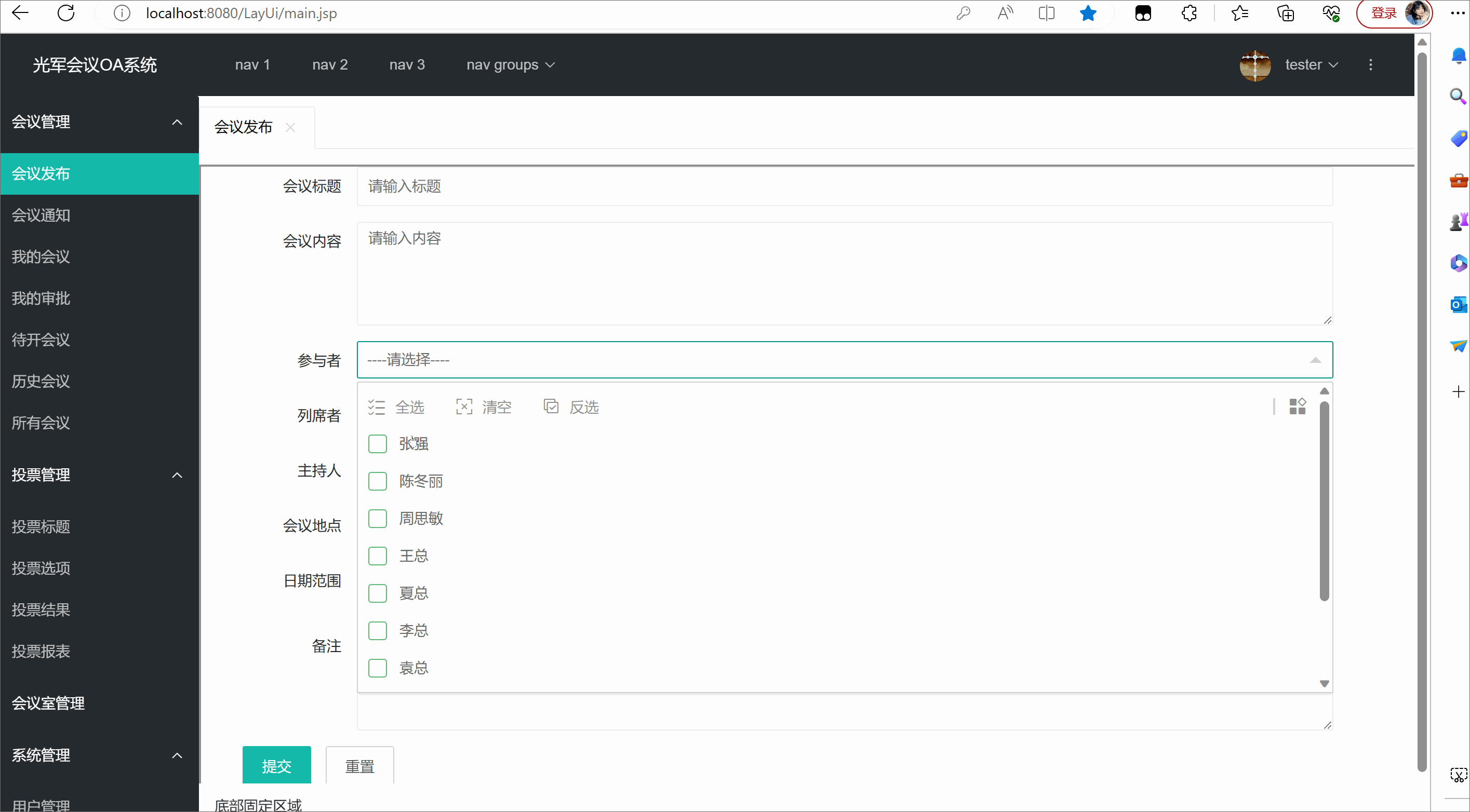The width and height of the screenshot is (1470, 812).
Task: Expand the 参与者 dropdown selector
Action: pos(843,359)
